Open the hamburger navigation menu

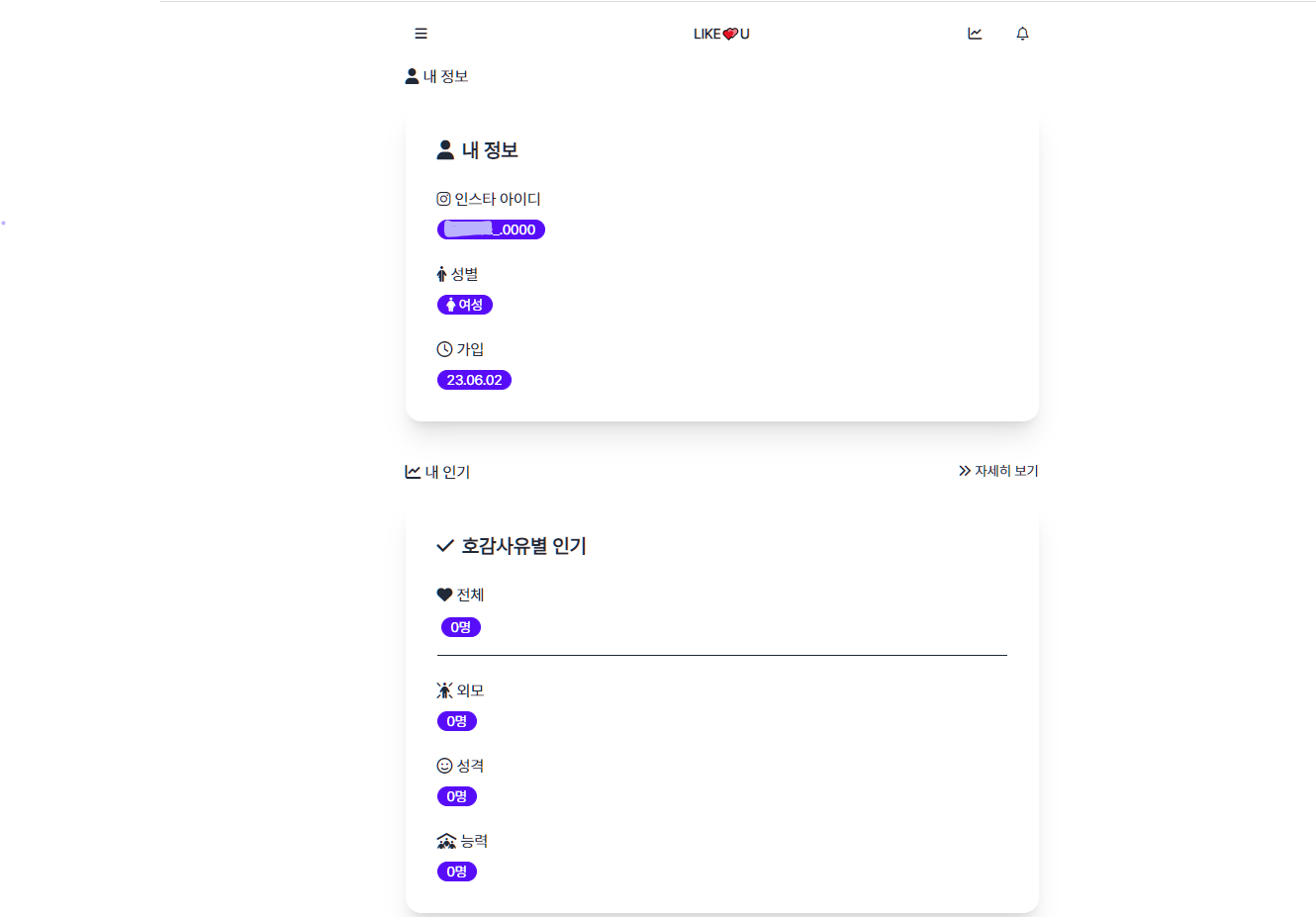(x=421, y=33)
